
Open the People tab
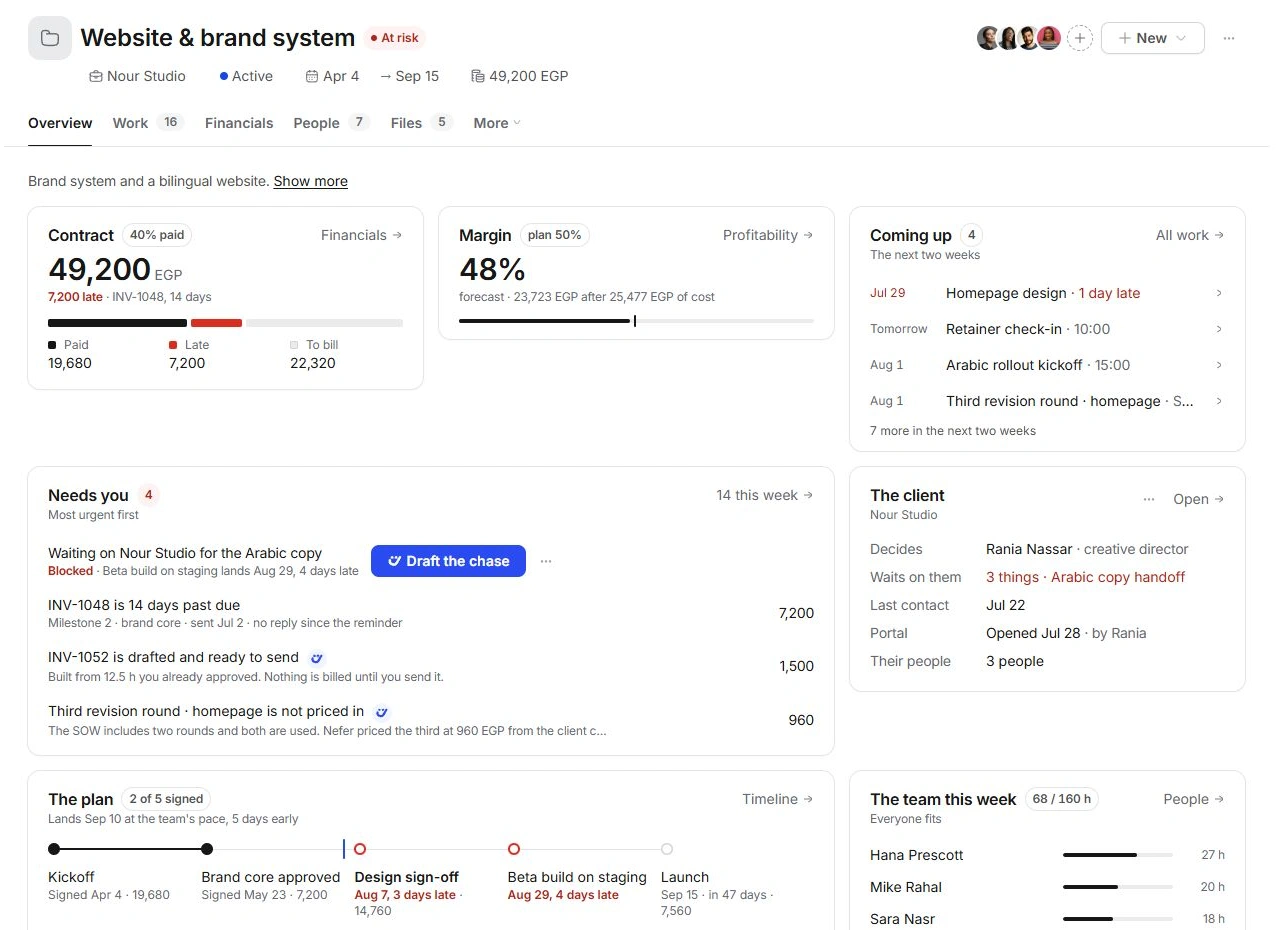332,123
